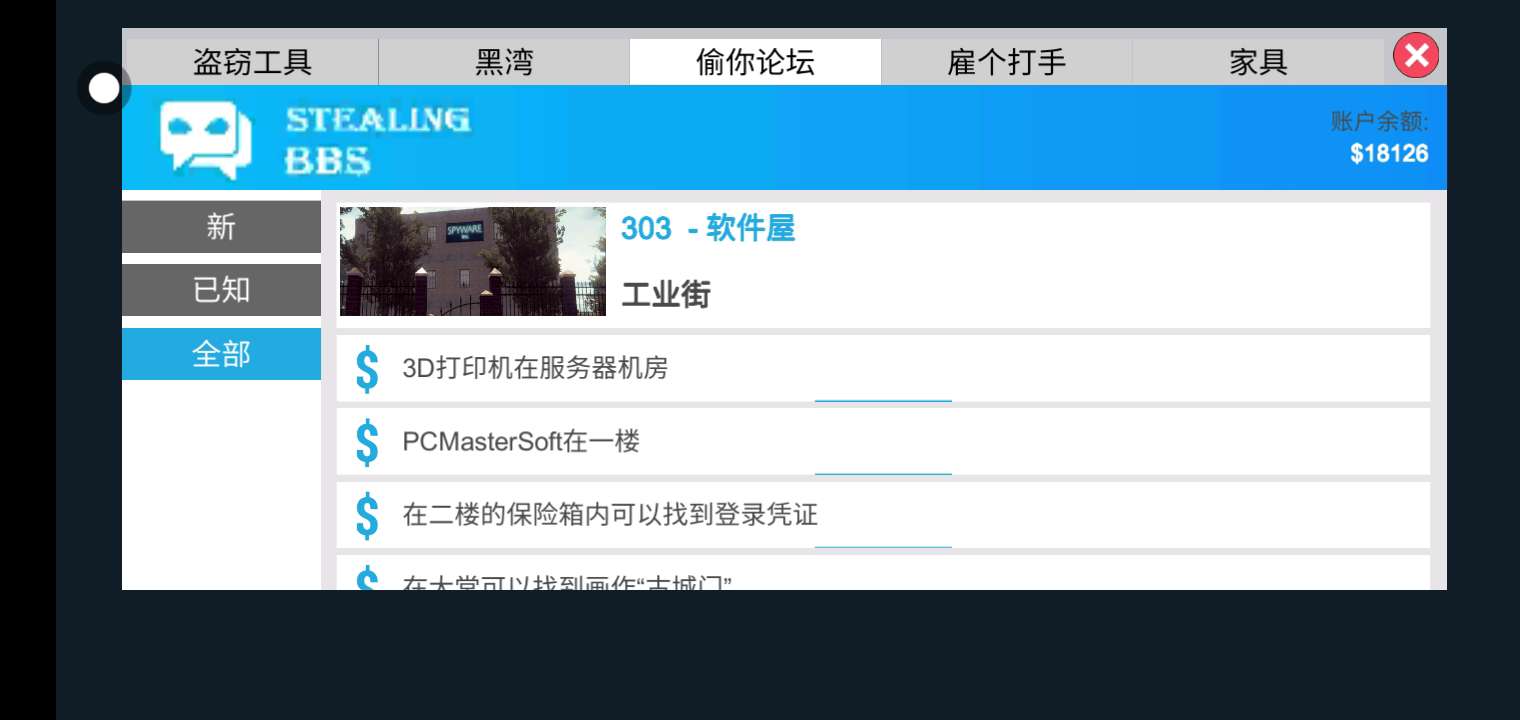The image size is (1520, 720).
Task: Open the 303 - 软件屋 building thumbnail
Action: click(473, 262)
